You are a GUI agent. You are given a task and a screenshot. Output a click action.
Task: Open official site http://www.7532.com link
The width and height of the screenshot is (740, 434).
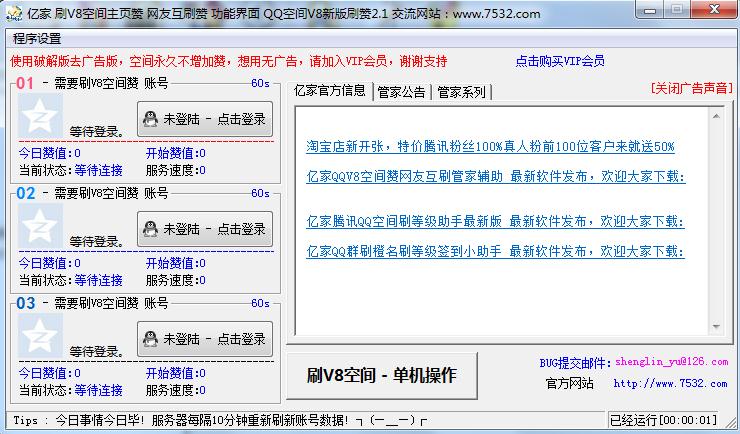tap(671, 384)
